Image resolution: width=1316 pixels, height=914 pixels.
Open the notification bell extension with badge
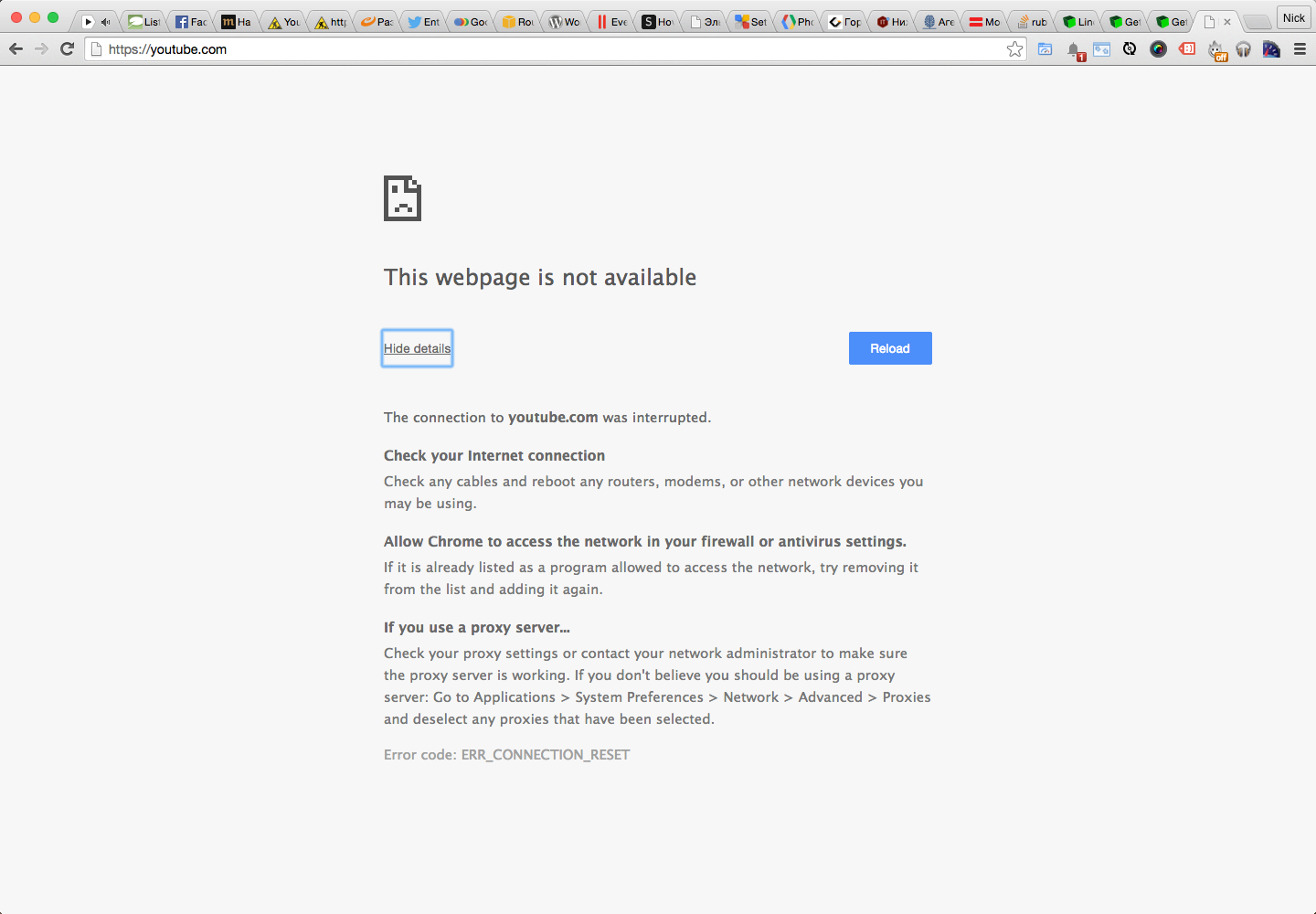click(x=1075, y=50)
